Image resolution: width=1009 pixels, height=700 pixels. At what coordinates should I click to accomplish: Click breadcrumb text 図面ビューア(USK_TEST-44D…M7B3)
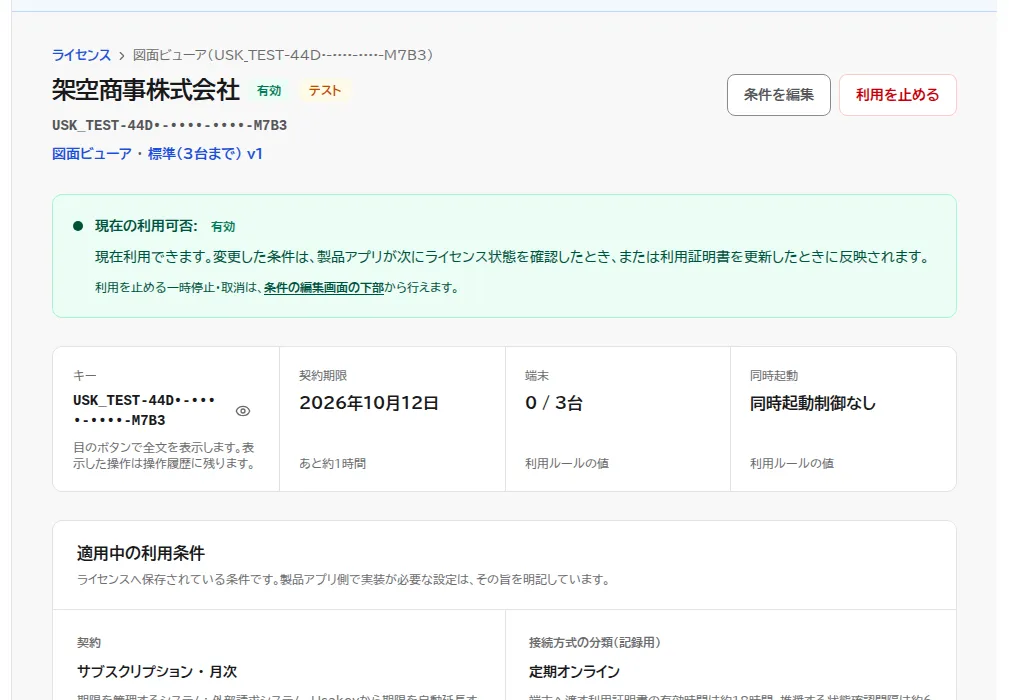(282, 55)
